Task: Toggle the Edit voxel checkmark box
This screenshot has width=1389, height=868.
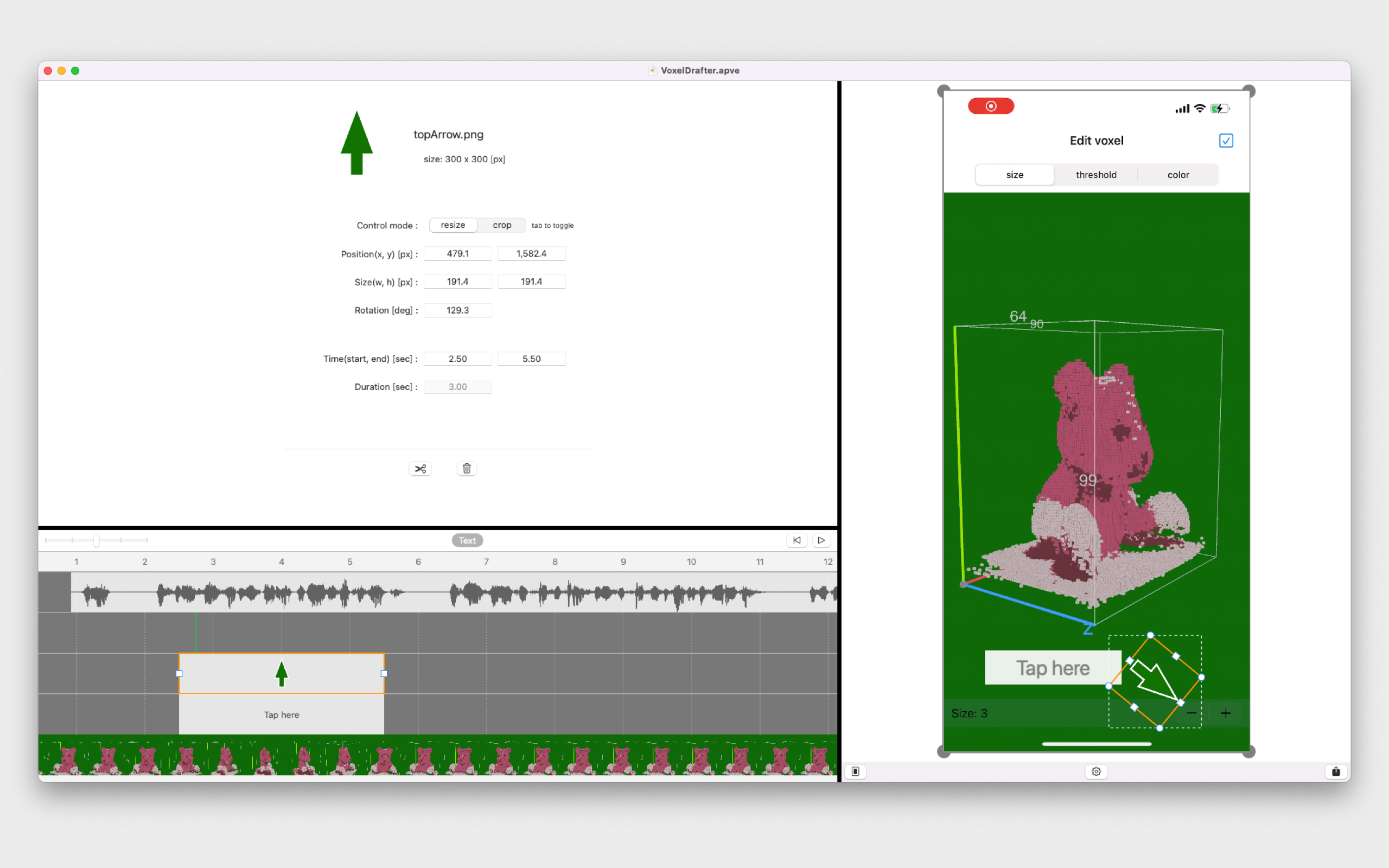Action: (1226, 141)
